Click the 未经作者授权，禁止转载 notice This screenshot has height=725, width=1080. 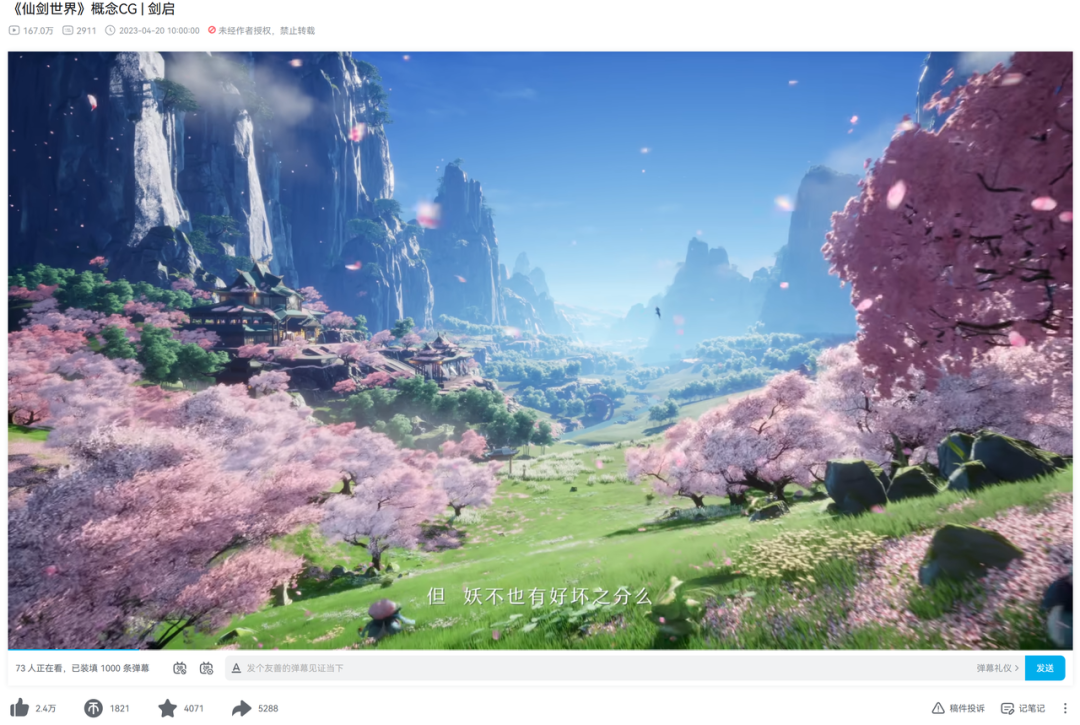[x=261, y=30]
